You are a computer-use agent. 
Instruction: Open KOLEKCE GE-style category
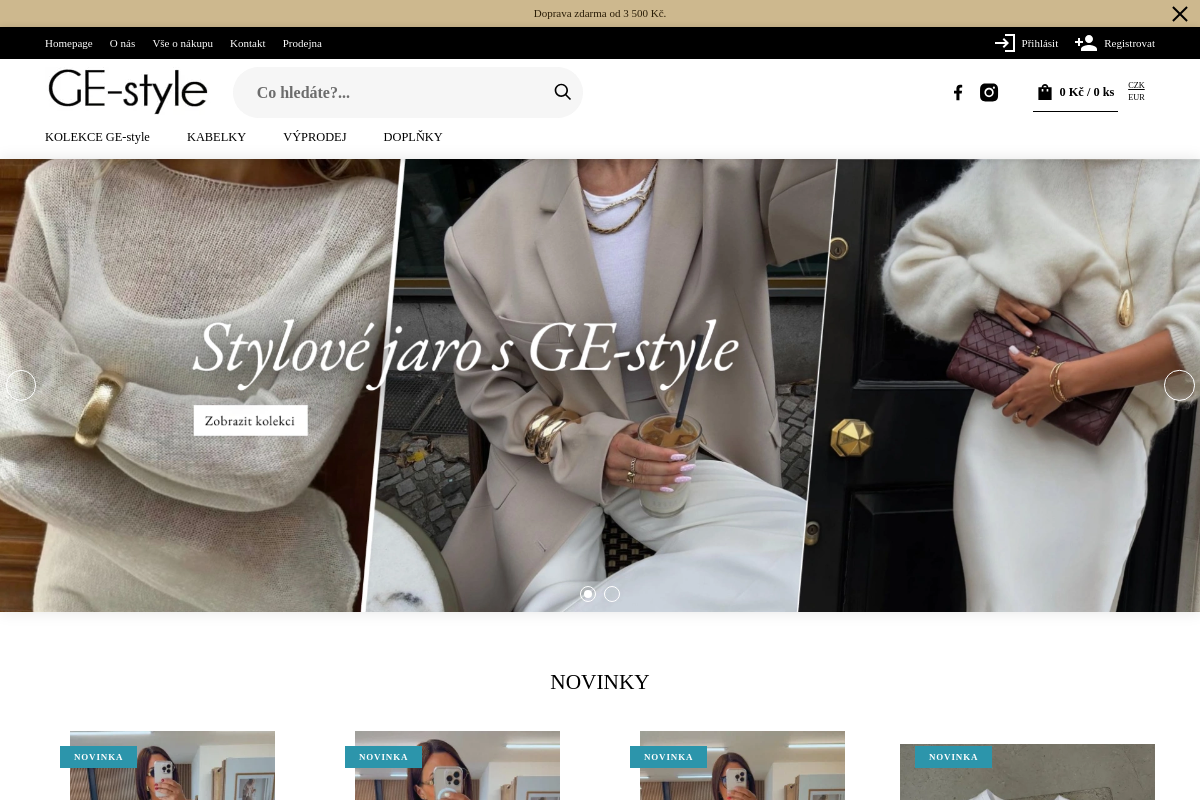97,137
